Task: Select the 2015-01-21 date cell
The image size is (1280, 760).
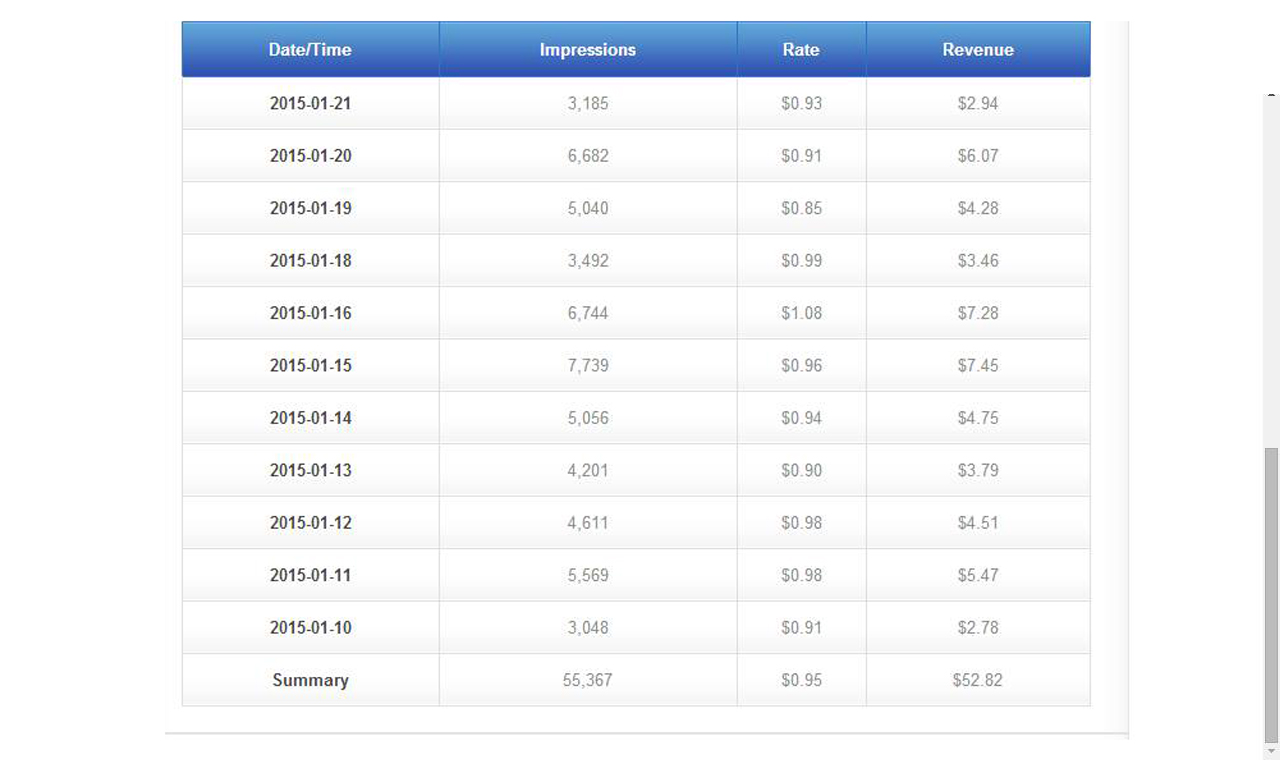Action: [x=310, y=103]
